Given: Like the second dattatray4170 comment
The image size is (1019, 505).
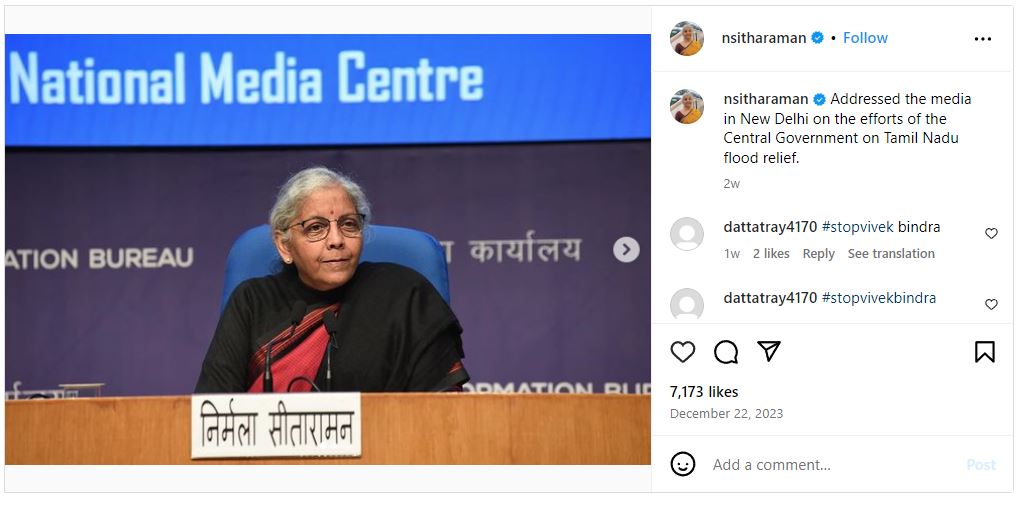Looking at the screenshot, I should (x=991, y=304).
